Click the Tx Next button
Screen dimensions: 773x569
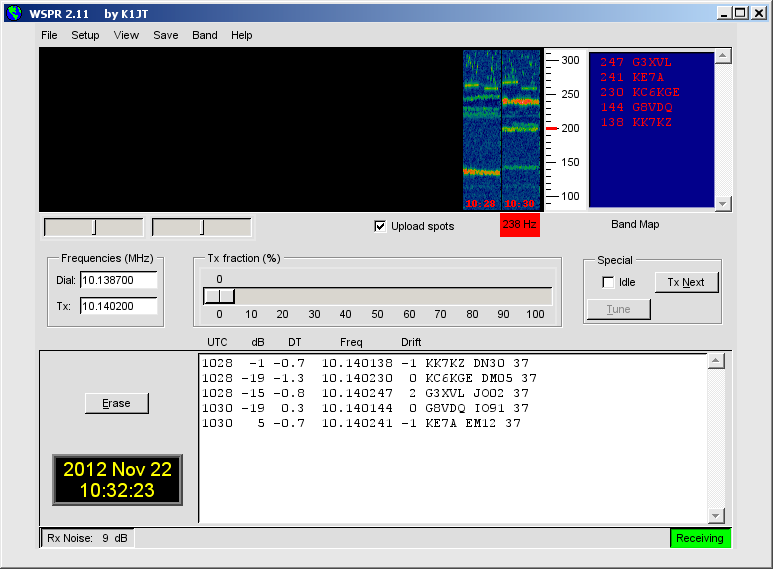click(686, 283)
